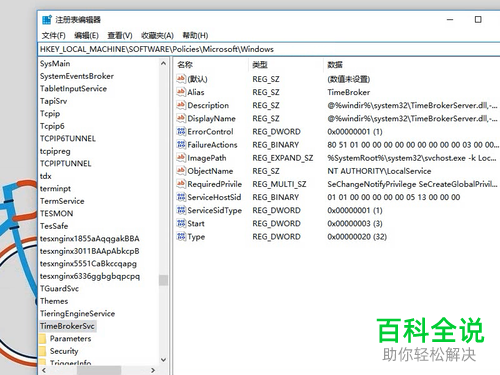
Task: Select the terminpt key
Action: pos(55,188)
